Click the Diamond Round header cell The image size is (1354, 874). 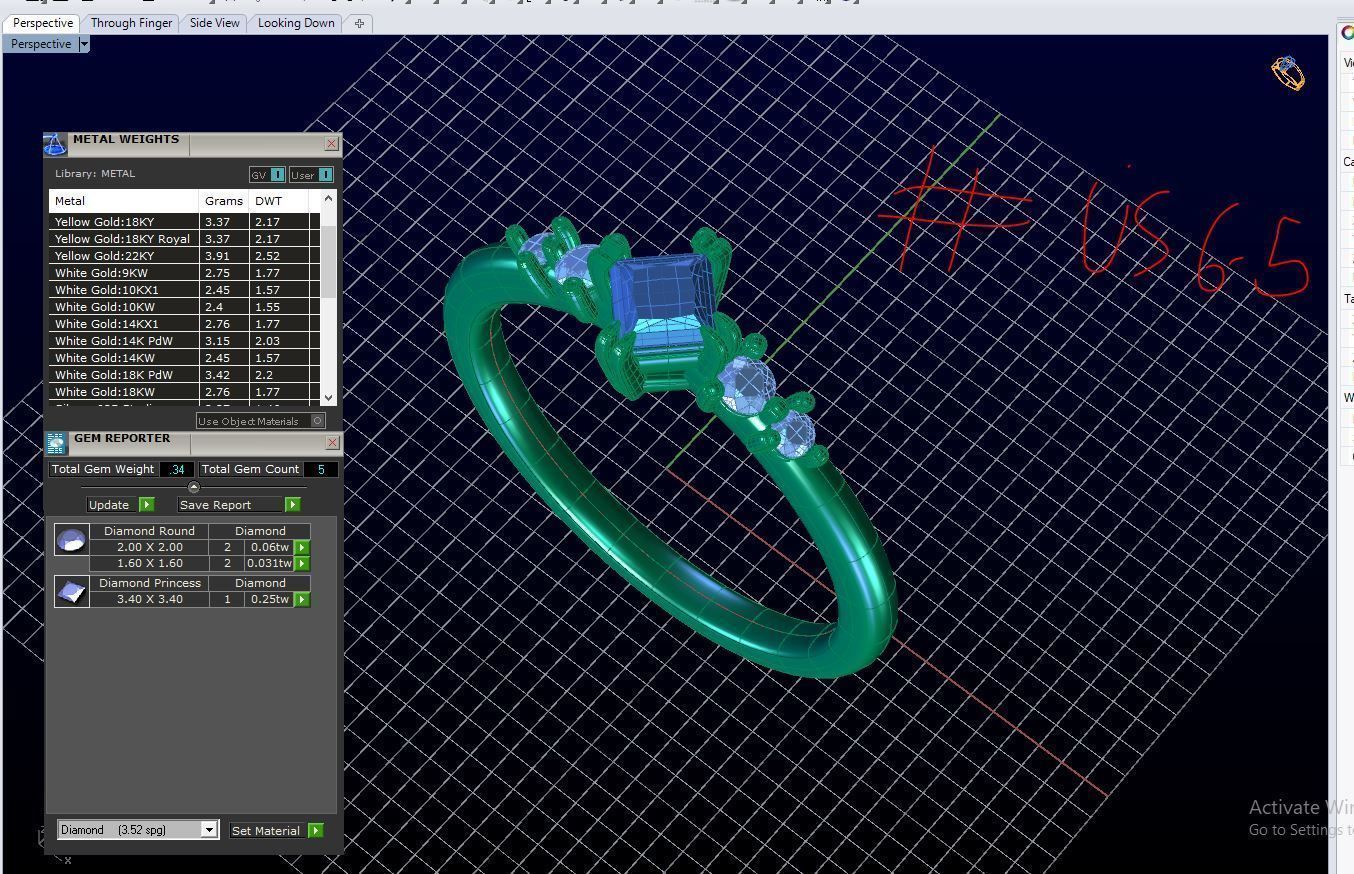click(x=150, y=531)
